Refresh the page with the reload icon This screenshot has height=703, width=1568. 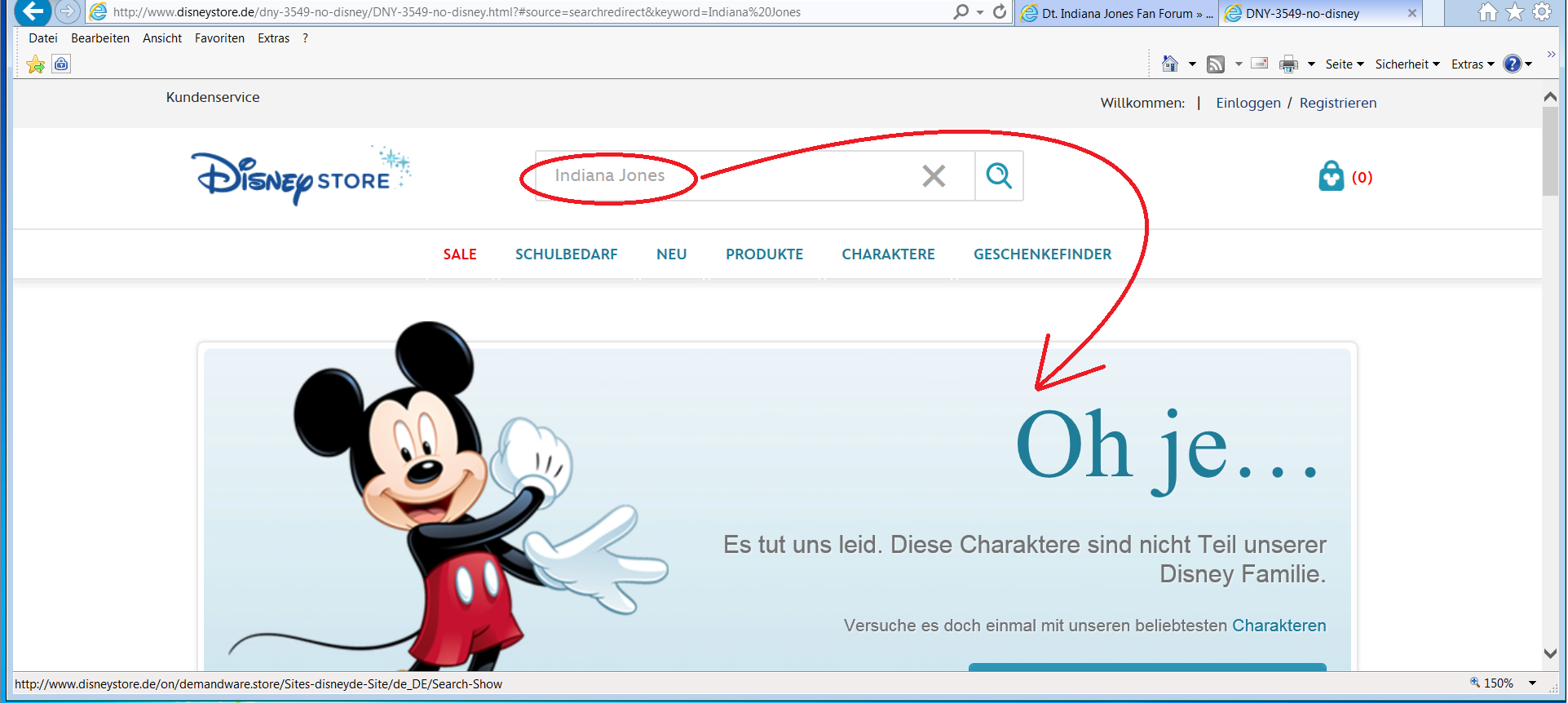pos(1000,12)
